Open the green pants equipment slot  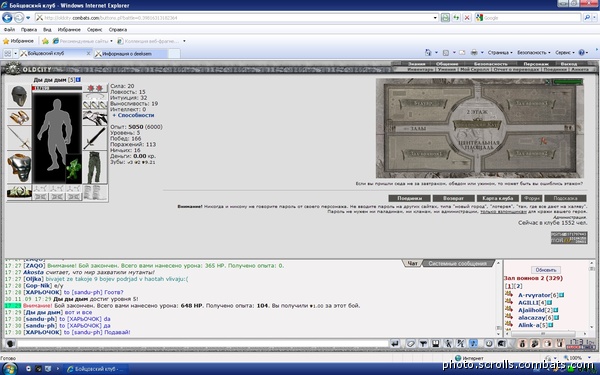(95, 168)
